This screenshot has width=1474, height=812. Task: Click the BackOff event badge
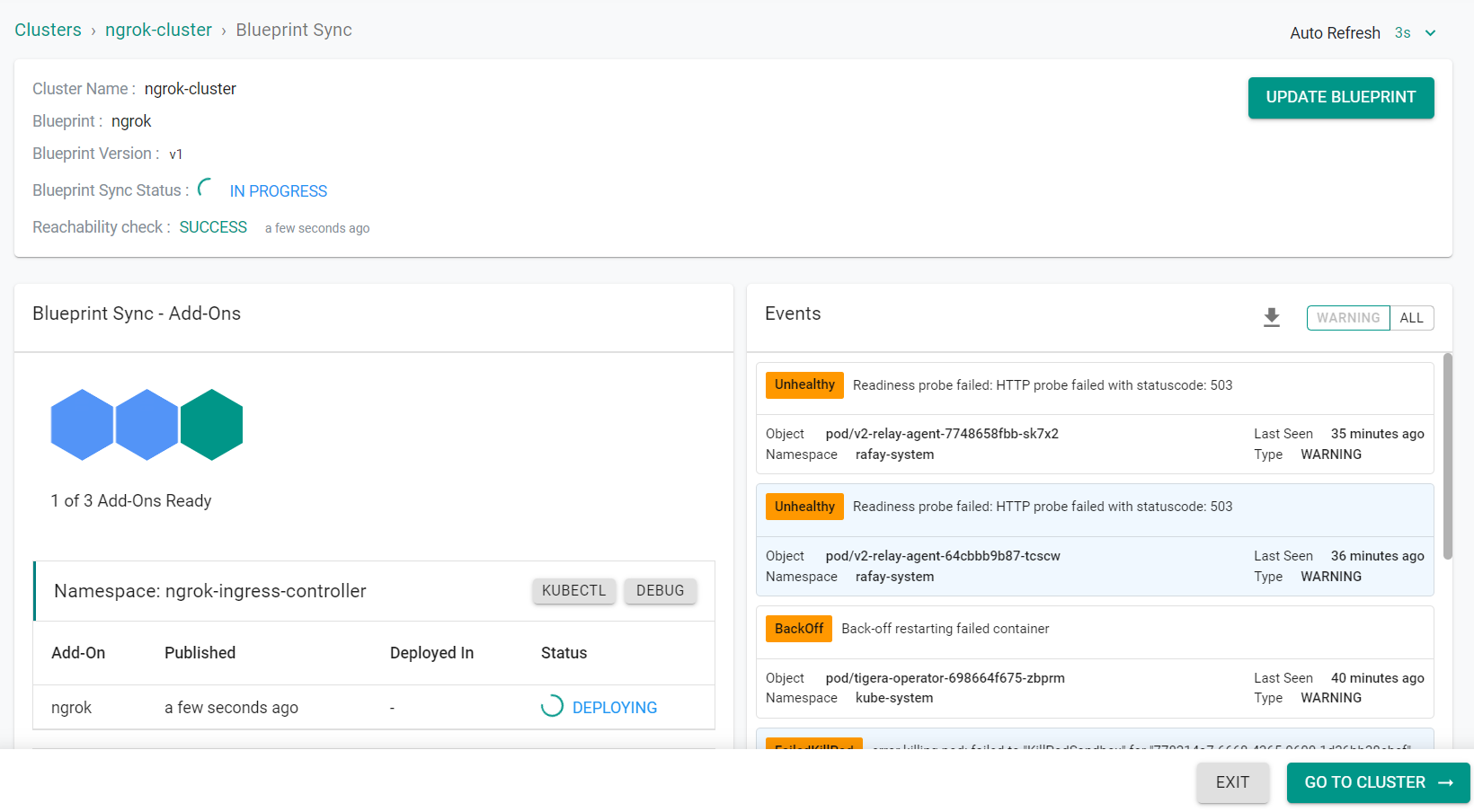click(799, 629)
